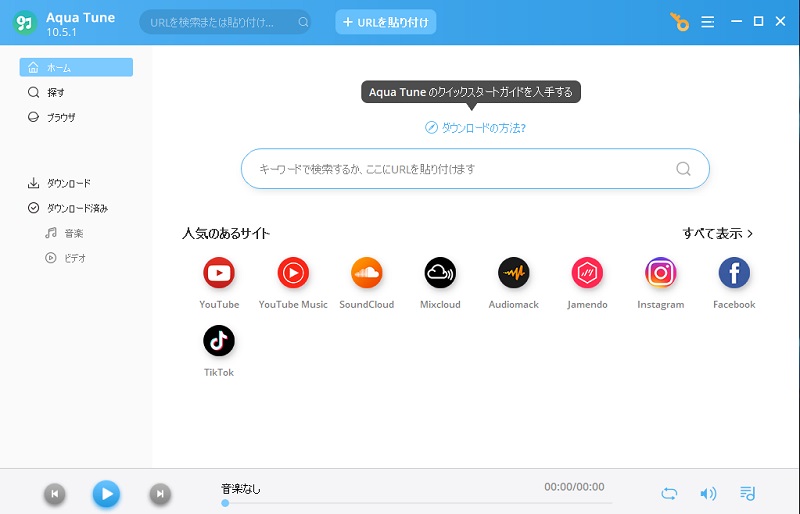The height and width of the screenshot is (514, 800).
Task: Focus the main keyword search field
Action: [475, 168]
